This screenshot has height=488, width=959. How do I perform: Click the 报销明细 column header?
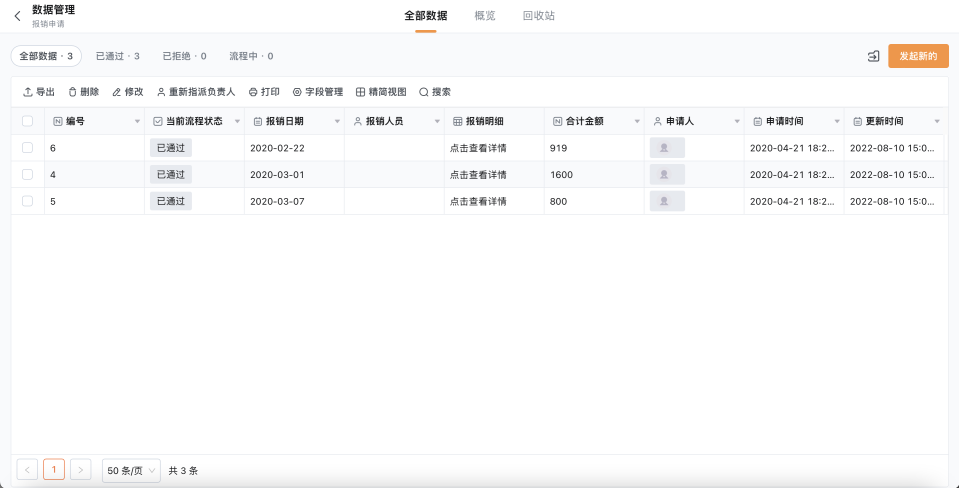[494, 121]
